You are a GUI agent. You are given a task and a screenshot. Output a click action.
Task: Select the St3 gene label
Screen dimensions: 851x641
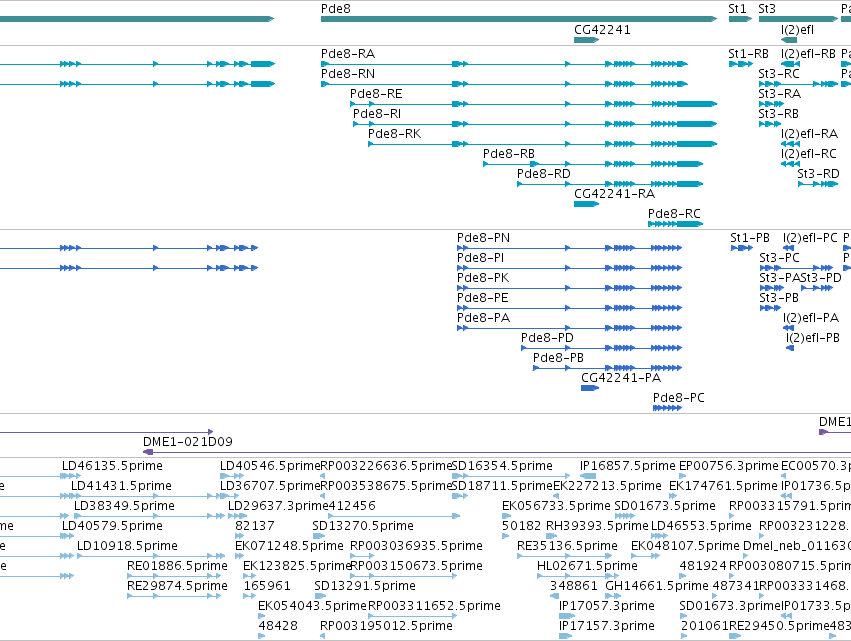coord(767,9)
